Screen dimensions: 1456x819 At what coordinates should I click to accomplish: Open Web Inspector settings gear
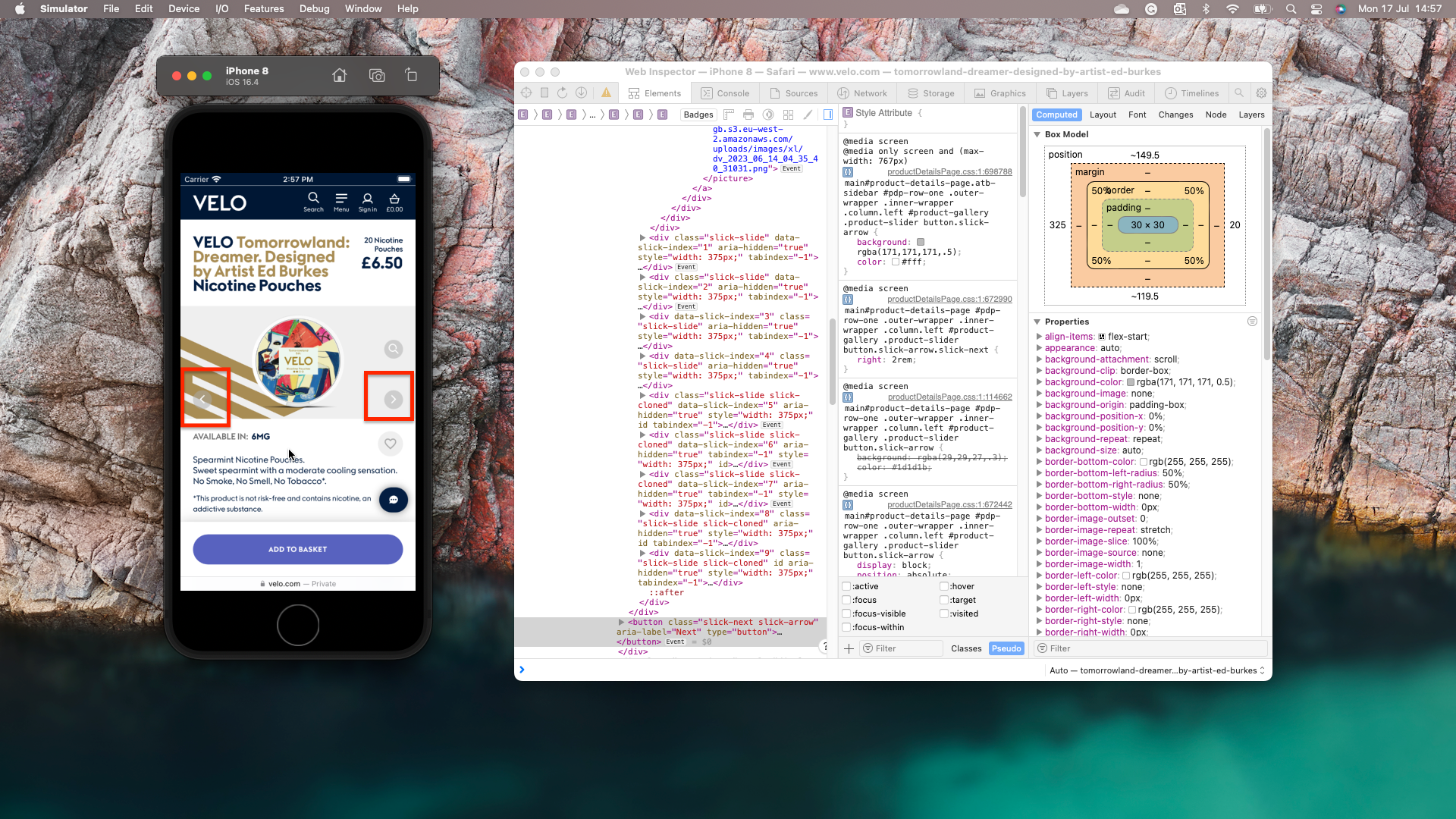[1261, 93]
